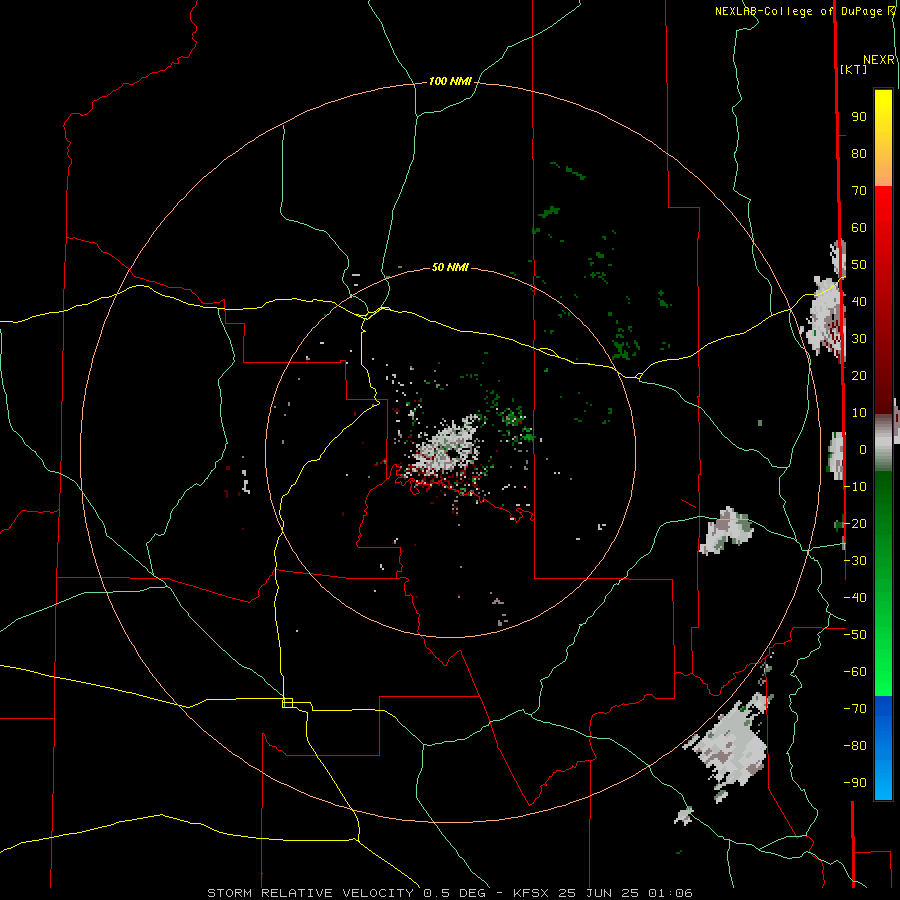Select the -10 knot scale label
The image size is (900, 900).
(x=855, y=487)
